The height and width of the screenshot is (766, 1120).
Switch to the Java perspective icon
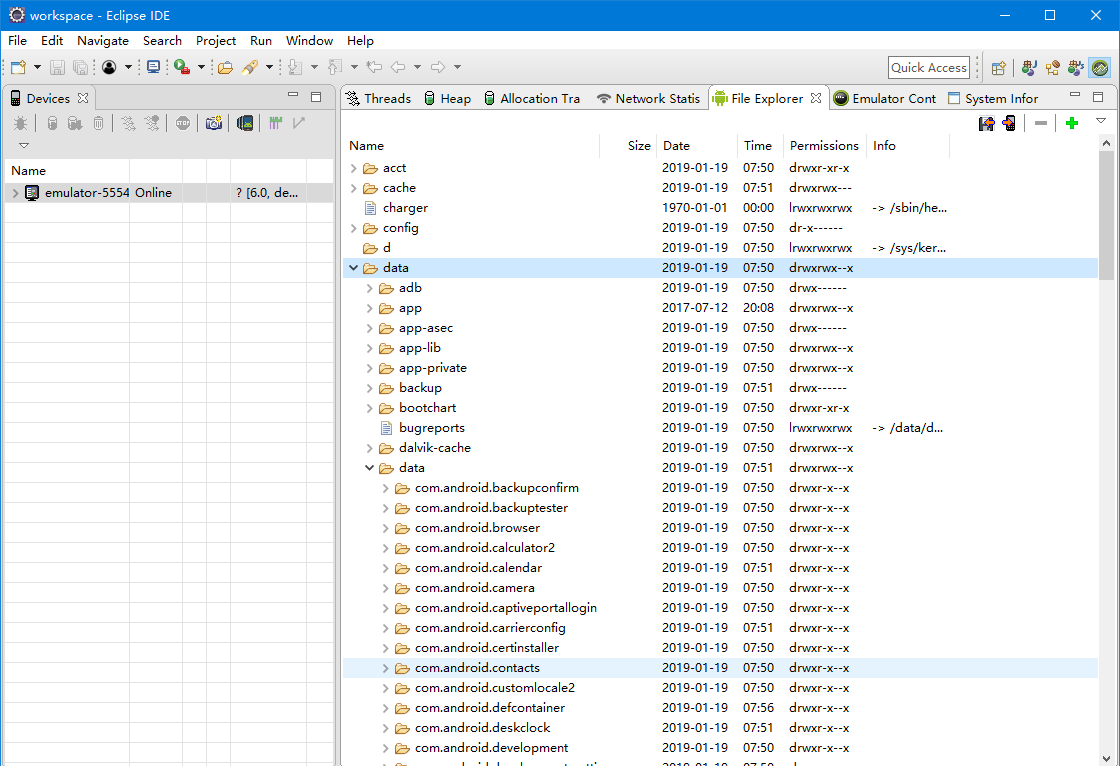[x=1028, y=68]
